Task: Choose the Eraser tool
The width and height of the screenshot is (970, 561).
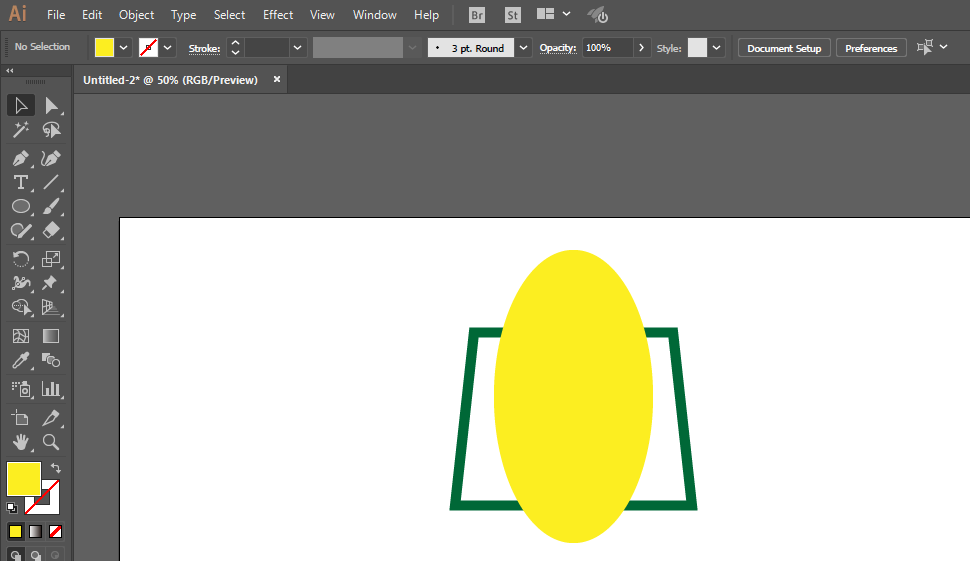Action: [51, 231]
